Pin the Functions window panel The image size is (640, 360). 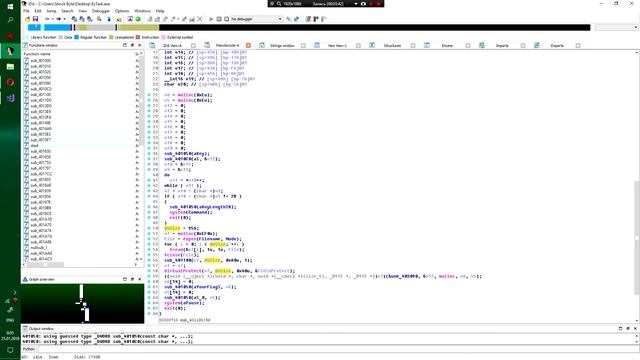point(132,45)
